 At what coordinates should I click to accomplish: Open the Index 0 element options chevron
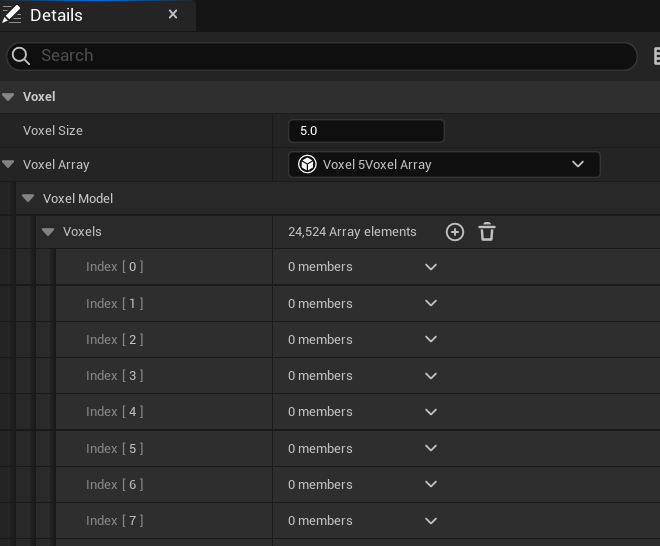pyautogui.click(x=431, y=267)
